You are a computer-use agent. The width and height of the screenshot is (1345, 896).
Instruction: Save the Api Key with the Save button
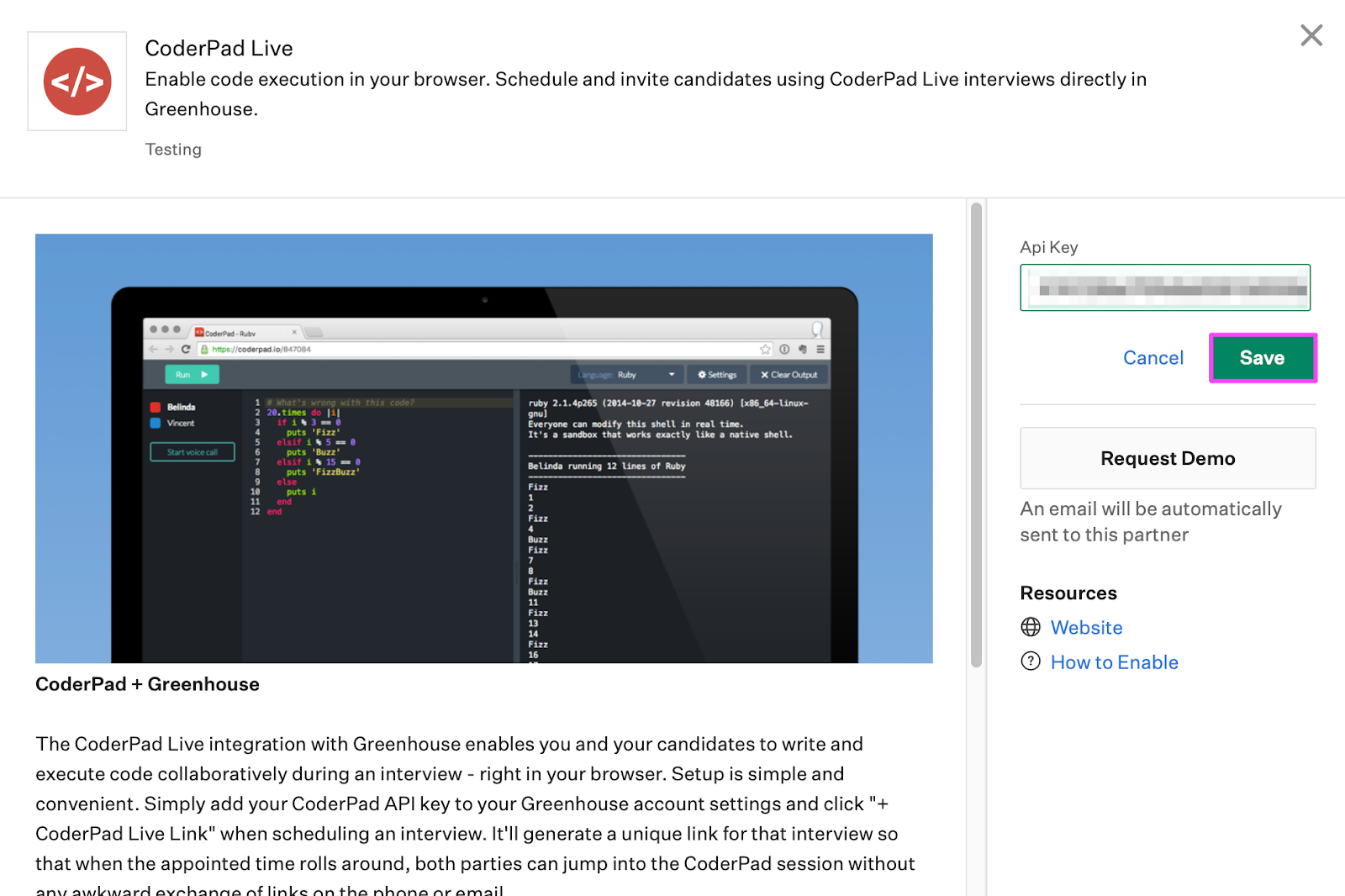[x=1262, y=357]
